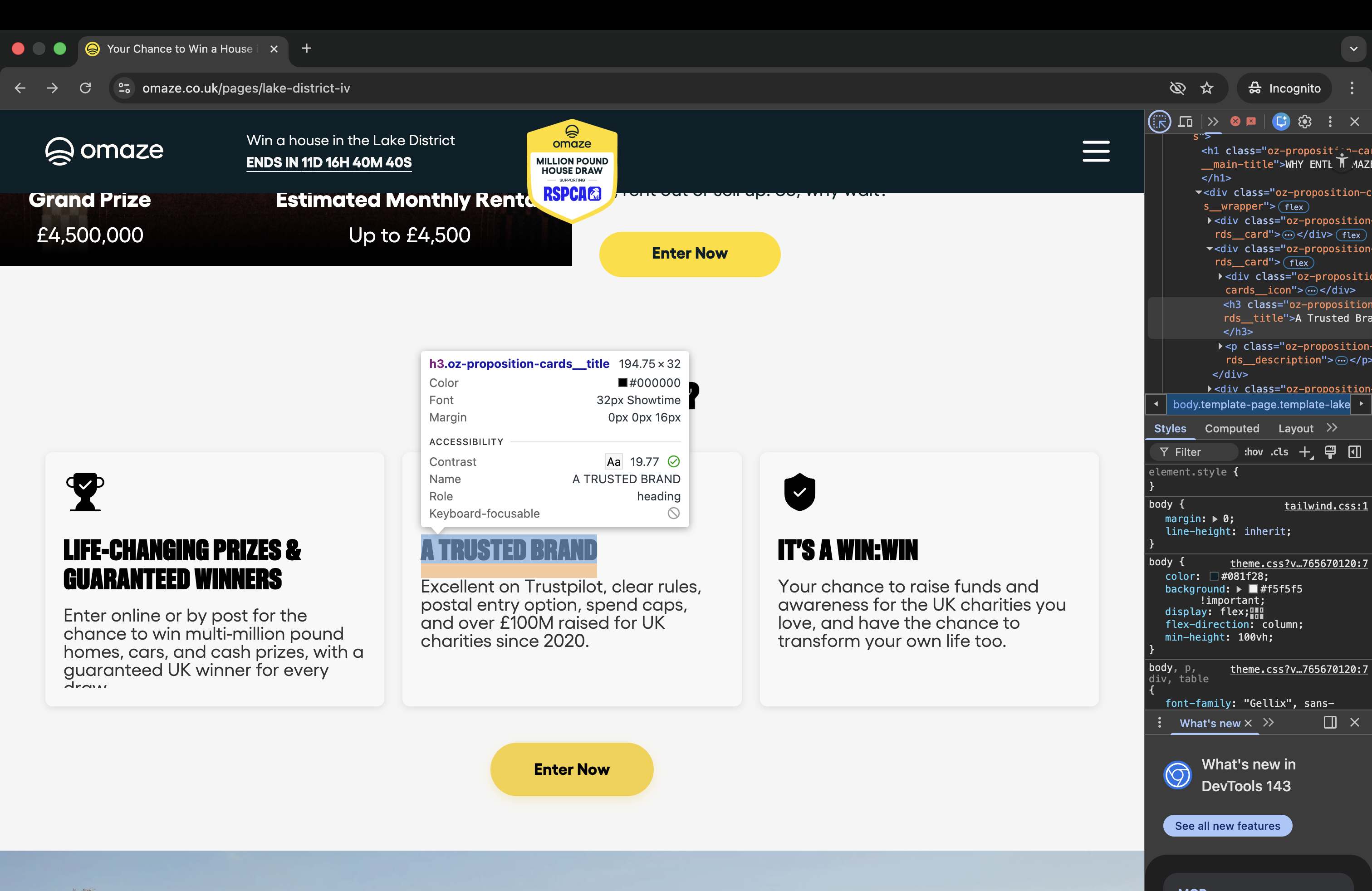Switch to the Styles tab

(x=1170, y=429)
